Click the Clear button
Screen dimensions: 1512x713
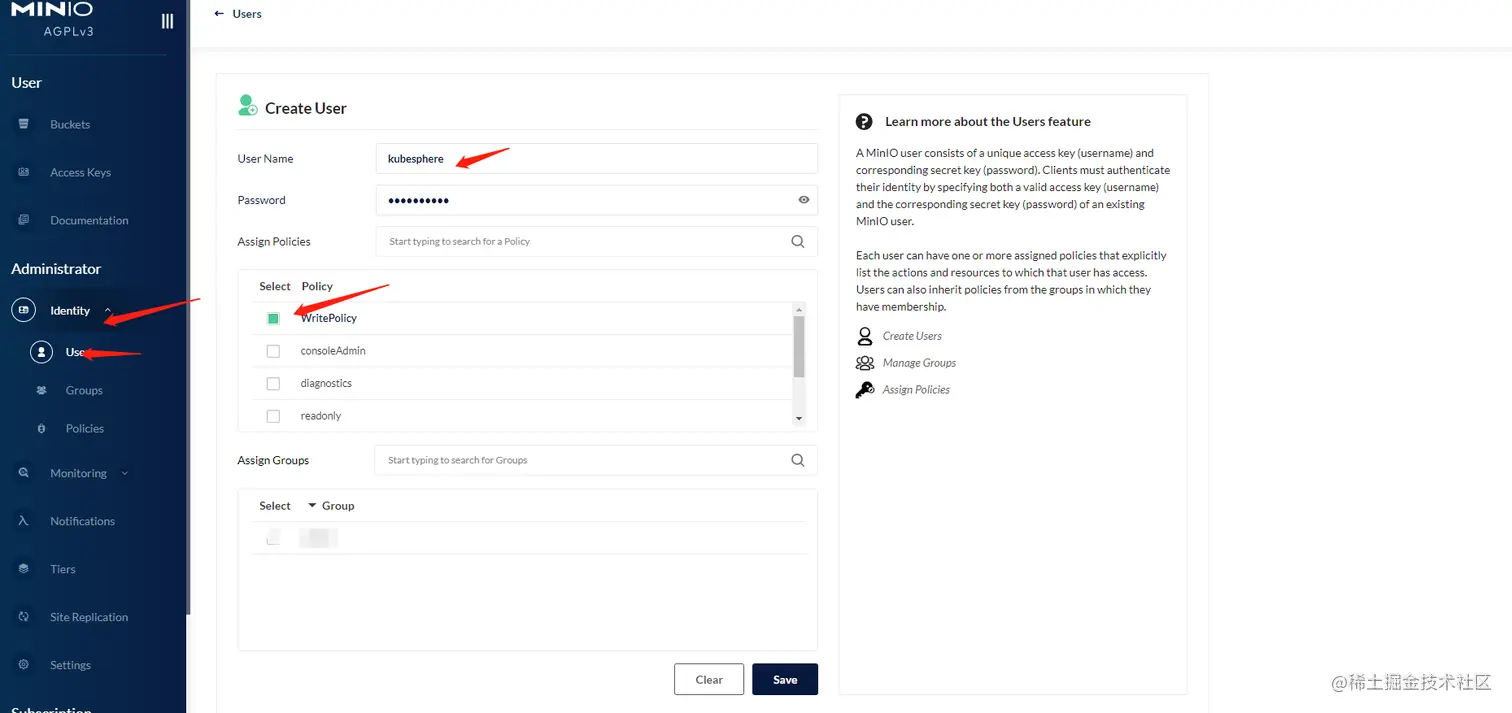709,679
